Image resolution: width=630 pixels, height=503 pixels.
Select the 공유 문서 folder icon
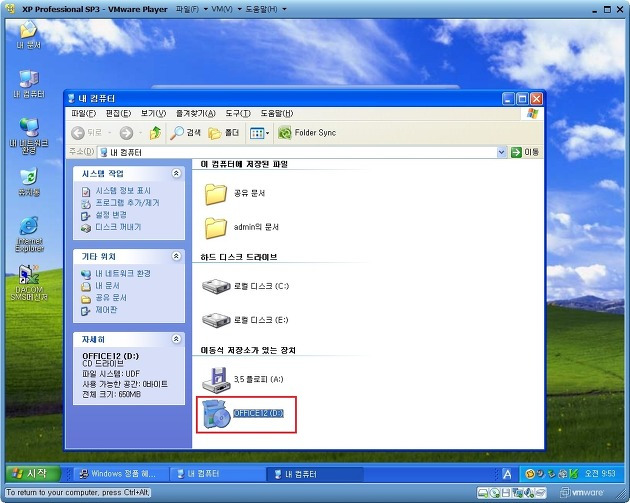tap(235, 194)
